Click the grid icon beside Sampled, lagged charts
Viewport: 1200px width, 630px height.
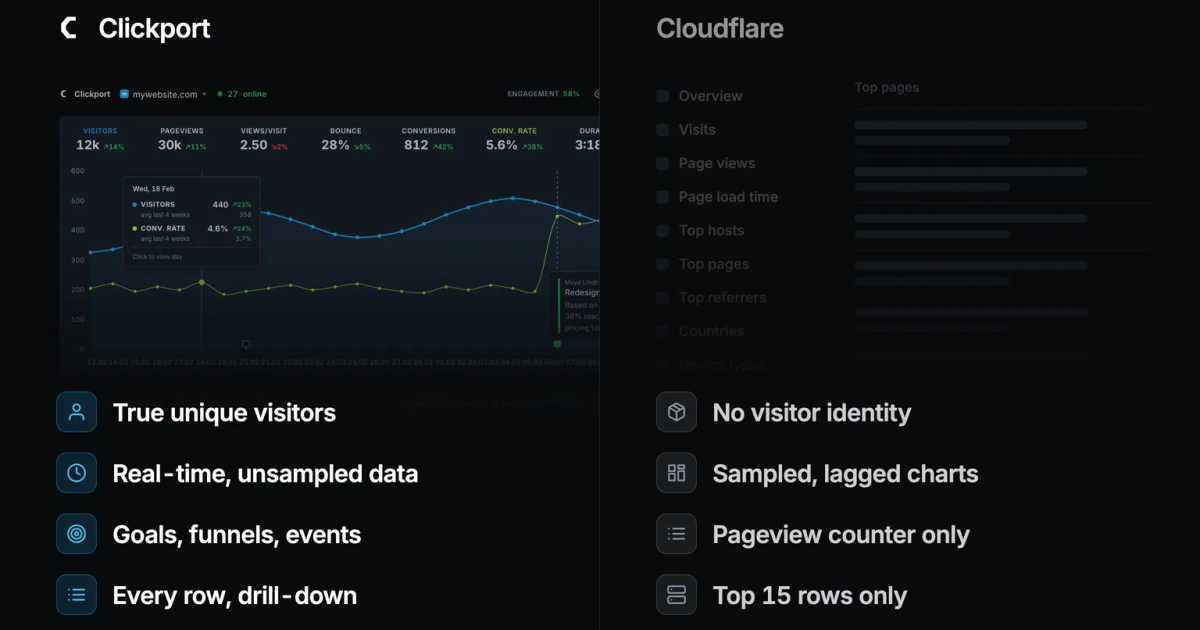(x=677, y=473)
